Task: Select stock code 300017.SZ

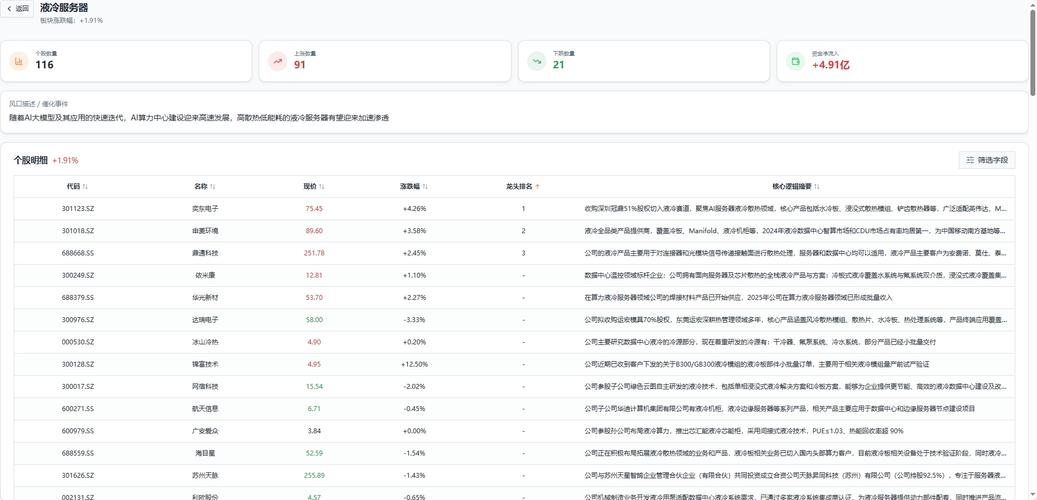Action: [78, 386]
